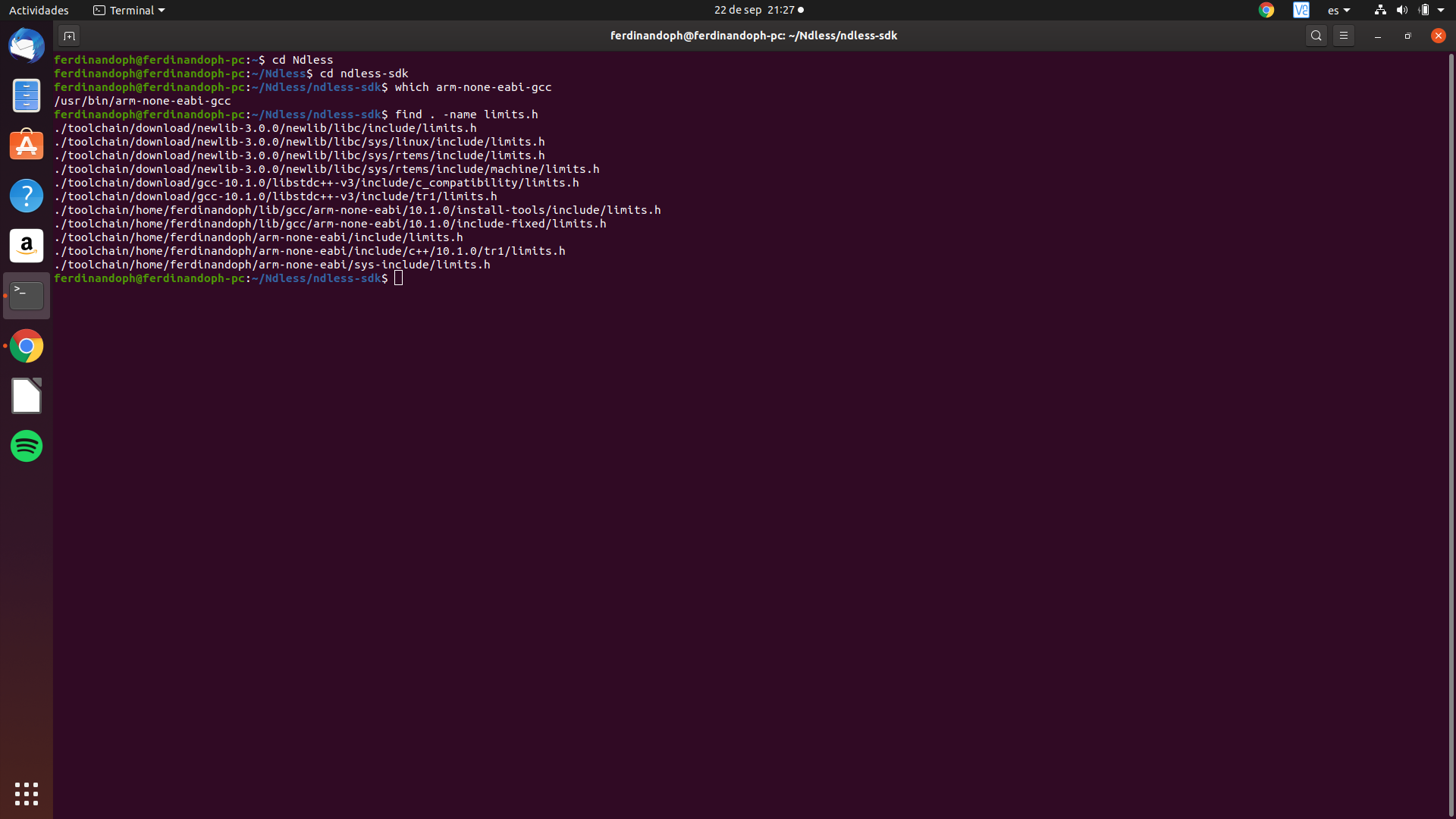Open the Files manager in the dock

click(x=27, y=96)
